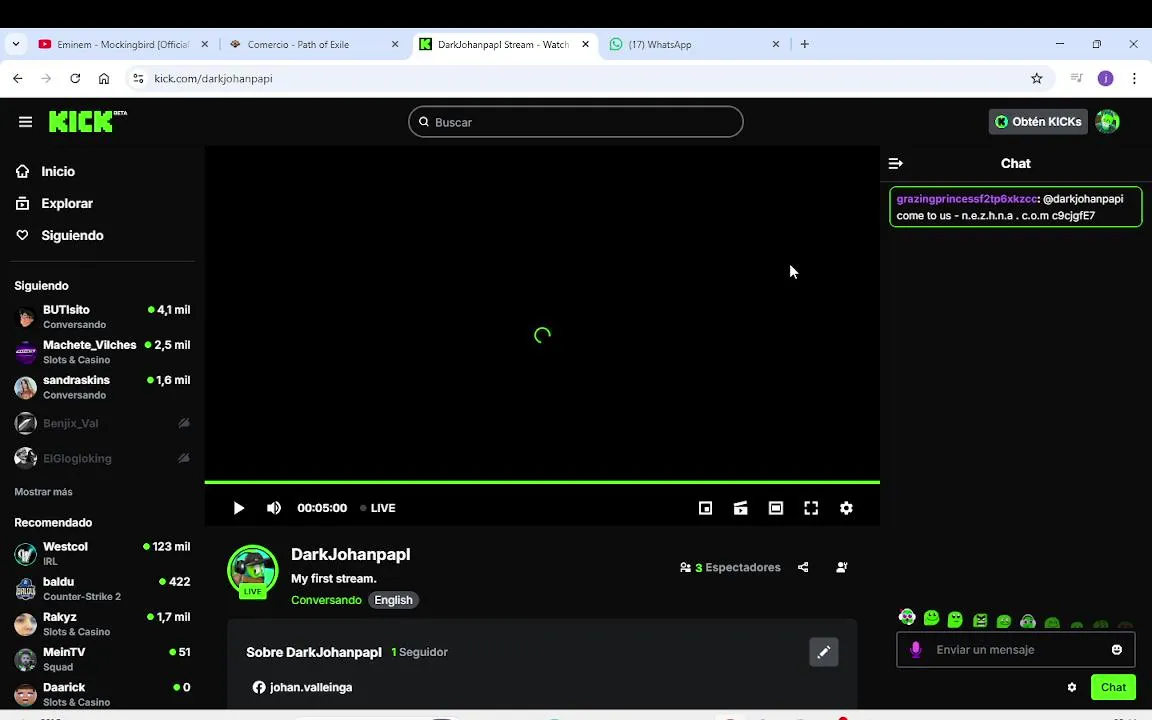The height and width of the screenshot is (720, 1152).
Task: Open Westcol recommended channel
Action: pyautogui.click(x=102, y=553)
